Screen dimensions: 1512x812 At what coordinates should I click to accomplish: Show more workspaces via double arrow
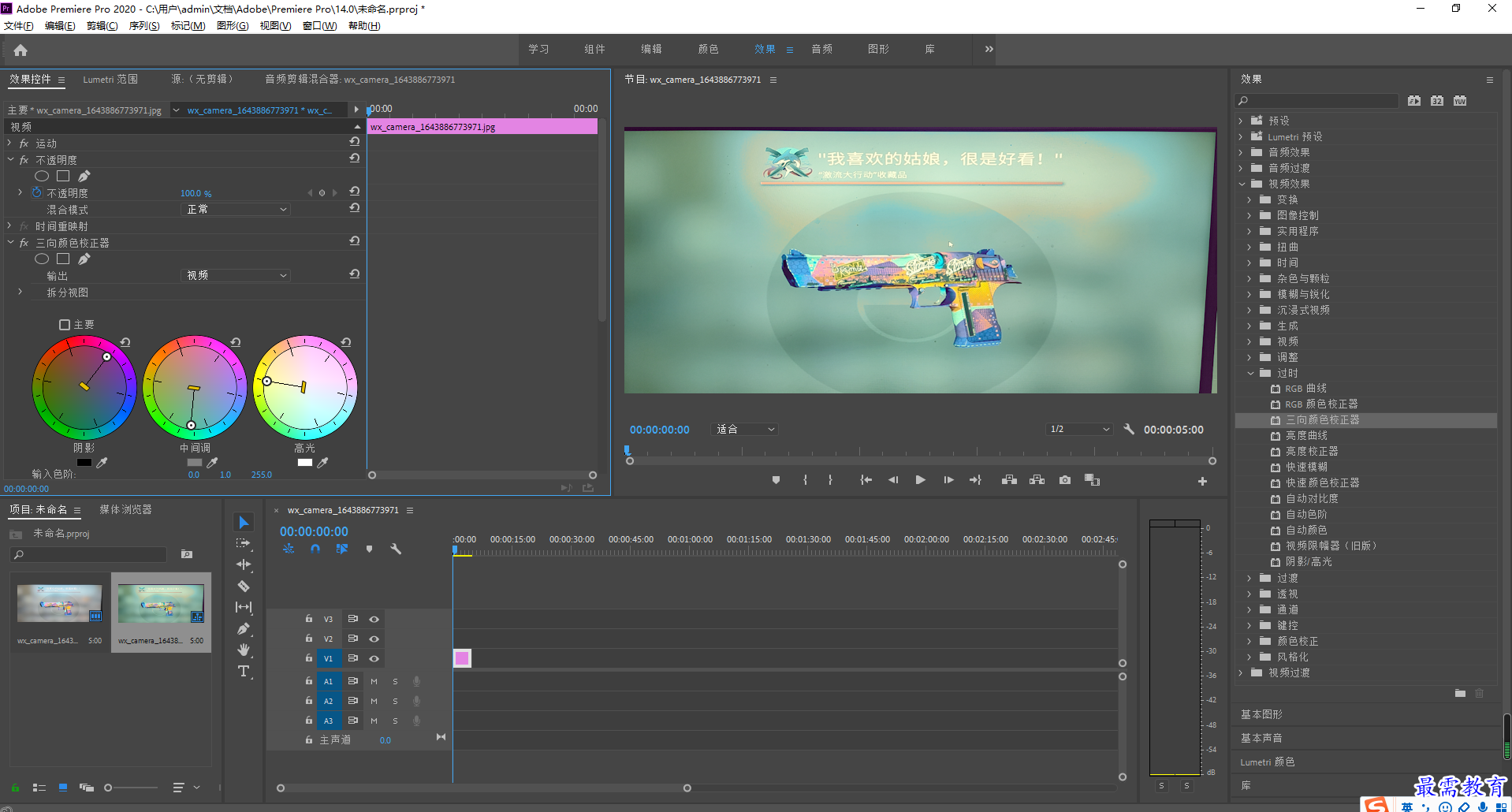click(989, 49)
